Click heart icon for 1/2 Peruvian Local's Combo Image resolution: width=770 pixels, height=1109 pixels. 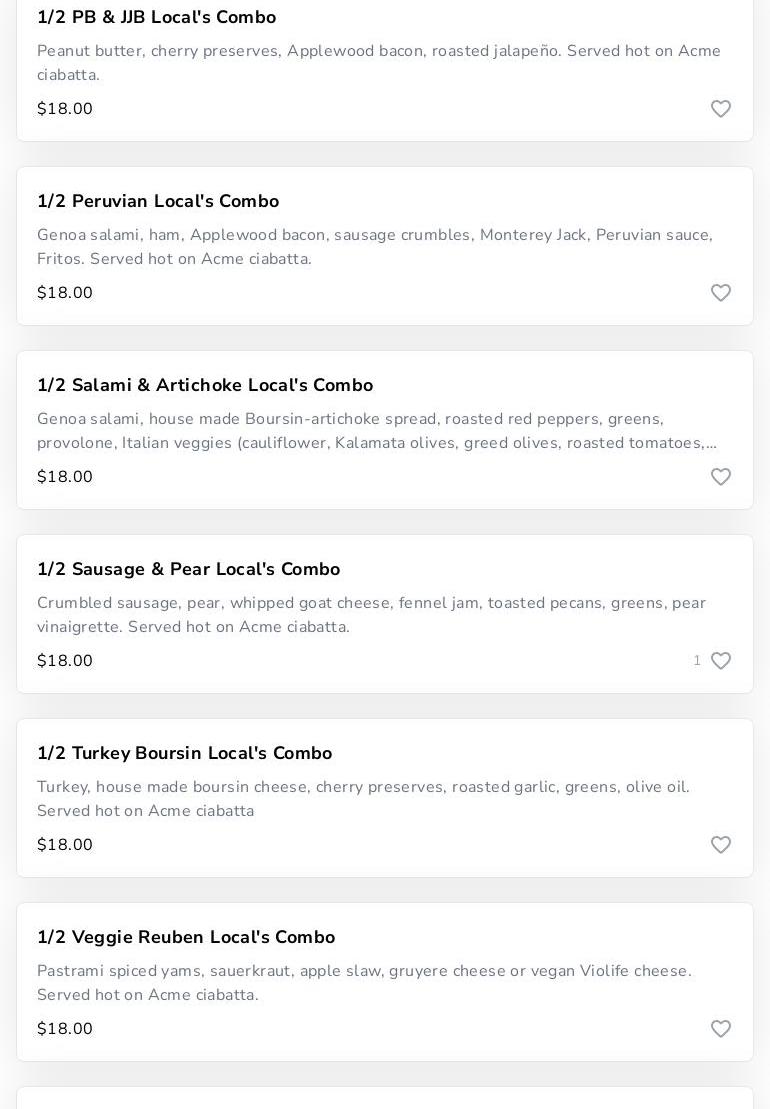[720, 293]
